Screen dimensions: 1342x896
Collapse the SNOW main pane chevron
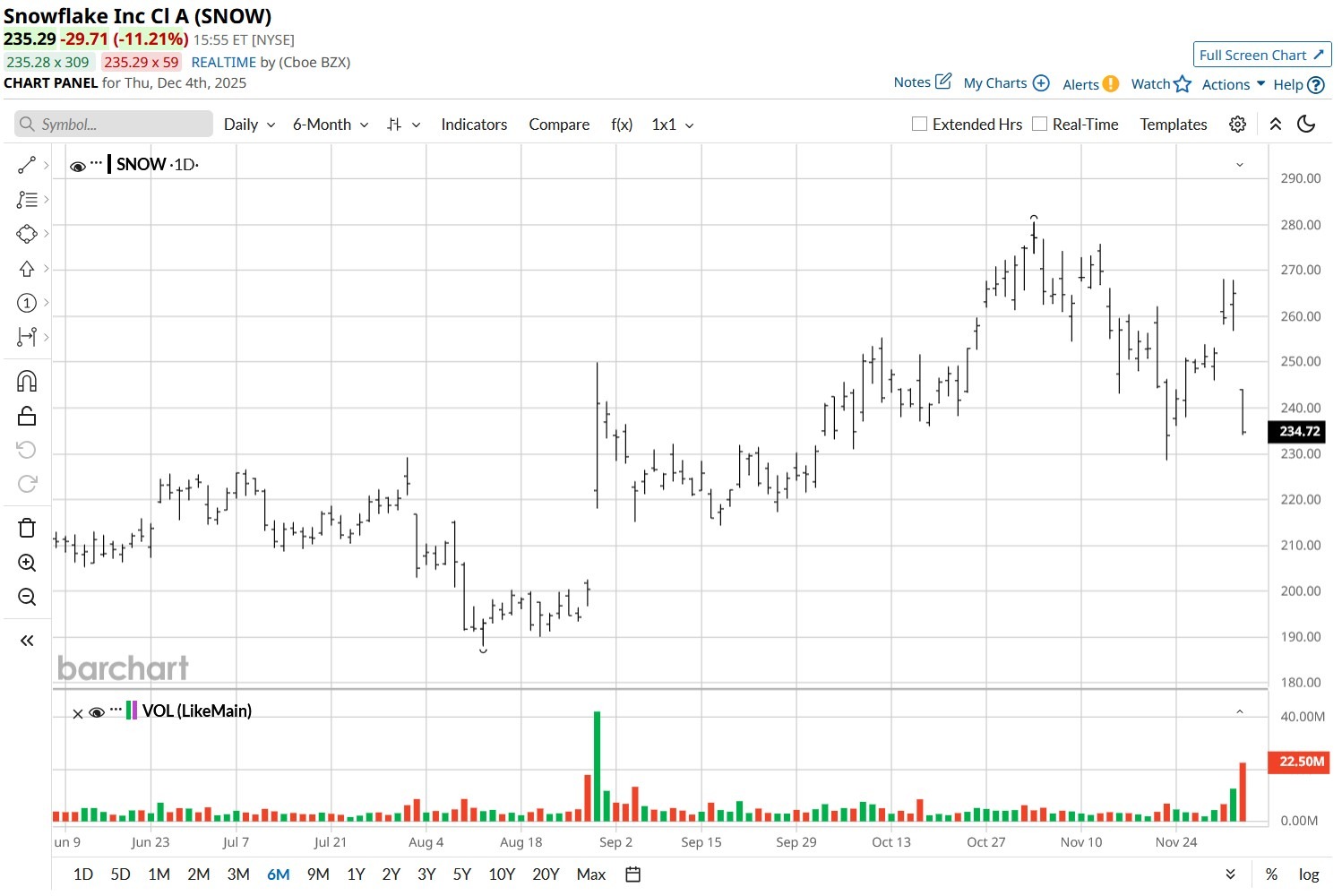pos(1240,165)
